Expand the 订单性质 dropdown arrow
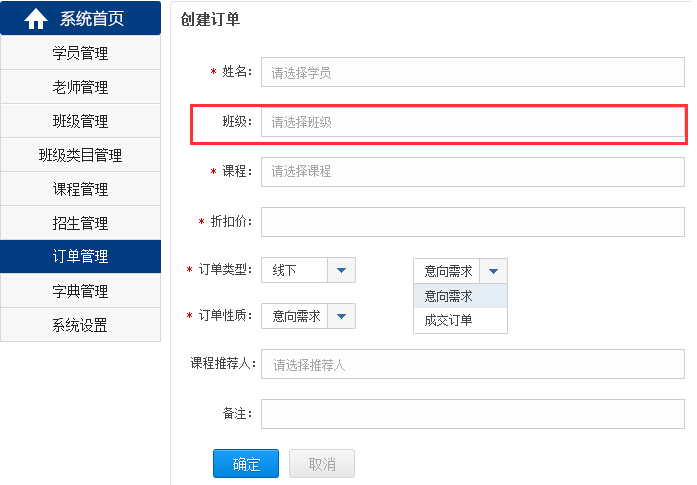697x485 pixels. click(x=342, y=316)
